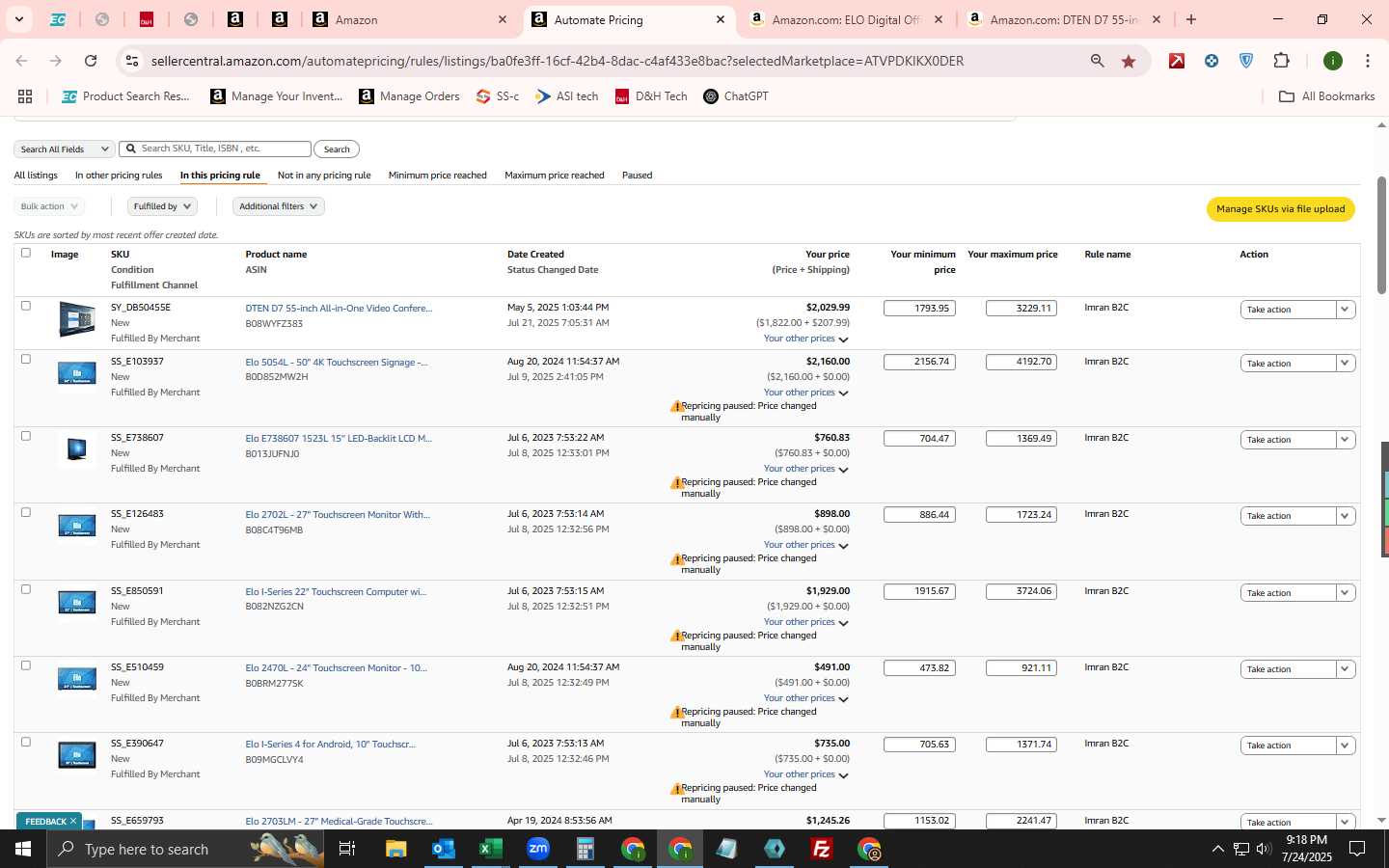The width and height of the screenshot is (1389, 868).
Task: Go back with browser back arrow
Action: [21, 61]
